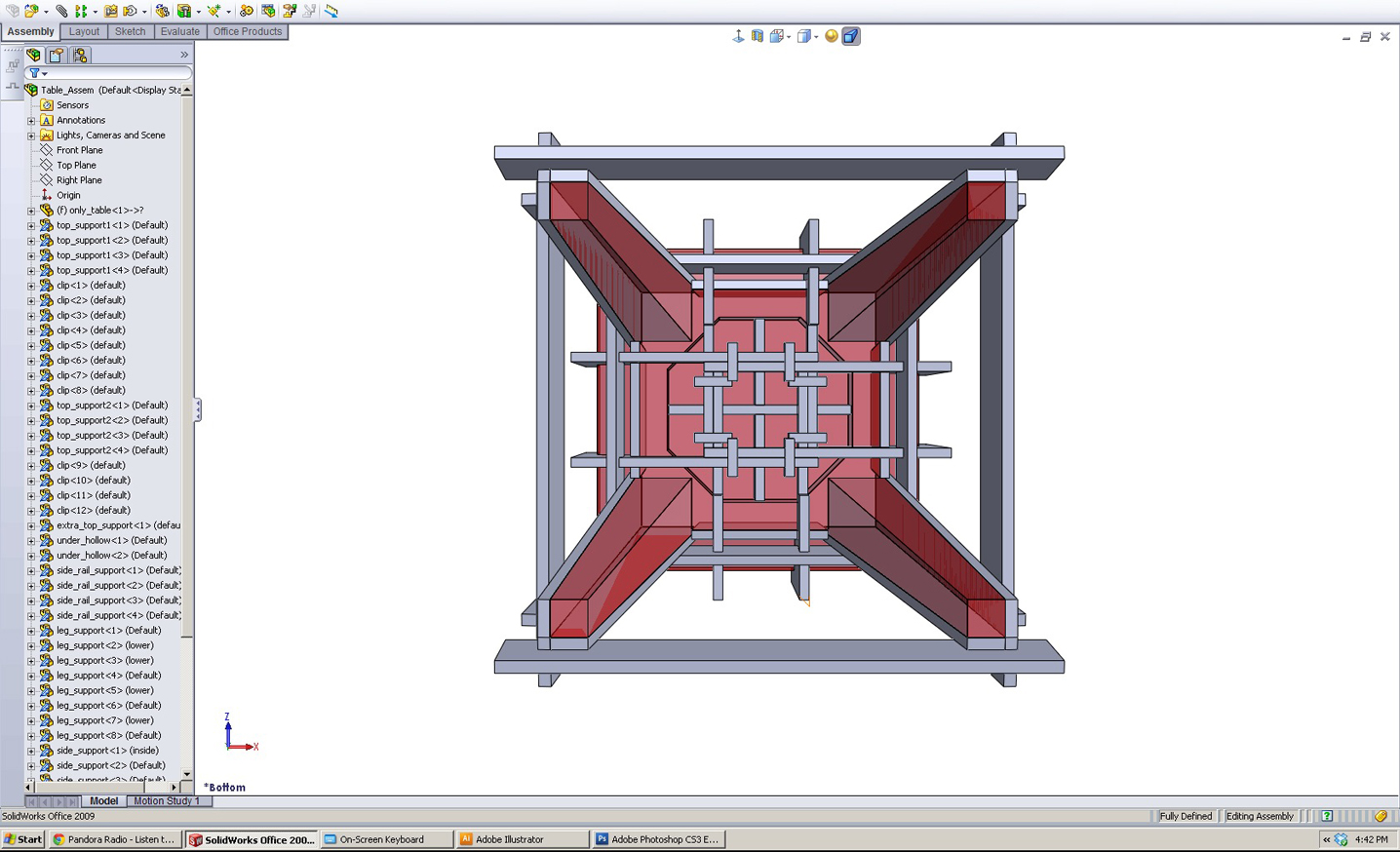Switch to the Evaluate tab

point(179,31)
